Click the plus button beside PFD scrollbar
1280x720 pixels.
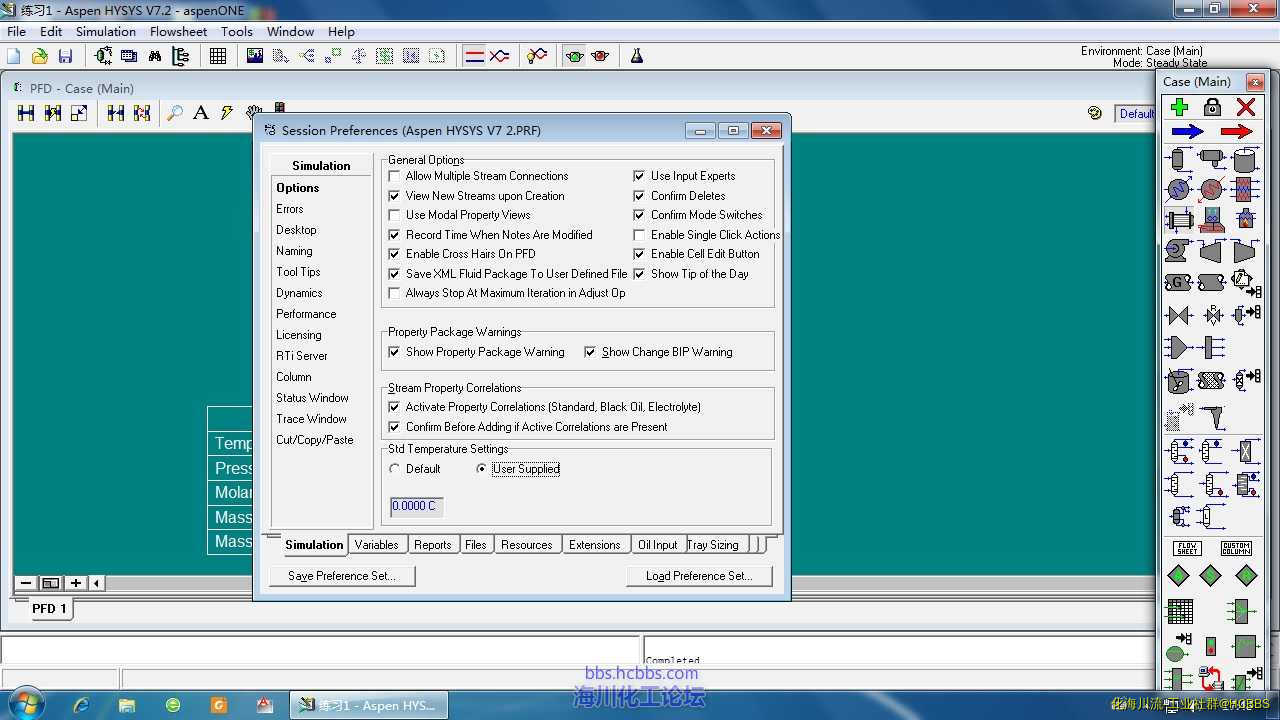tap(76, 583)
